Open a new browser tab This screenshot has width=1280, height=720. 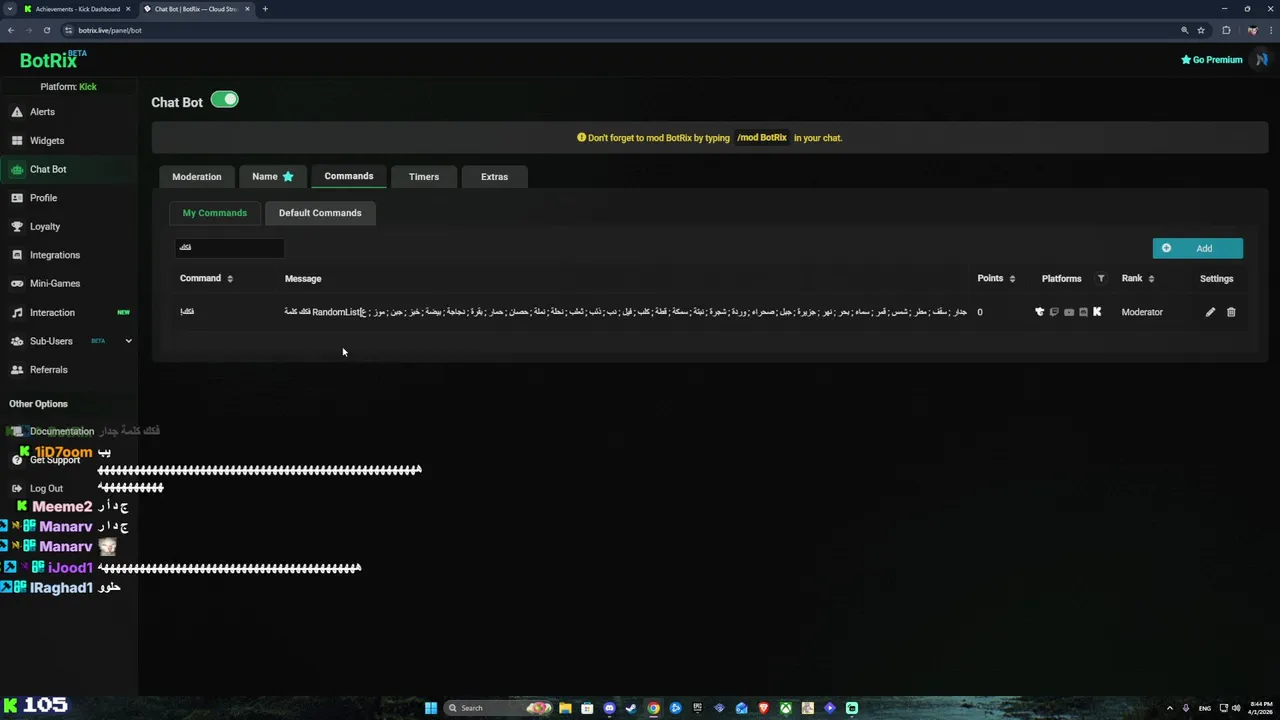(265, 9)
